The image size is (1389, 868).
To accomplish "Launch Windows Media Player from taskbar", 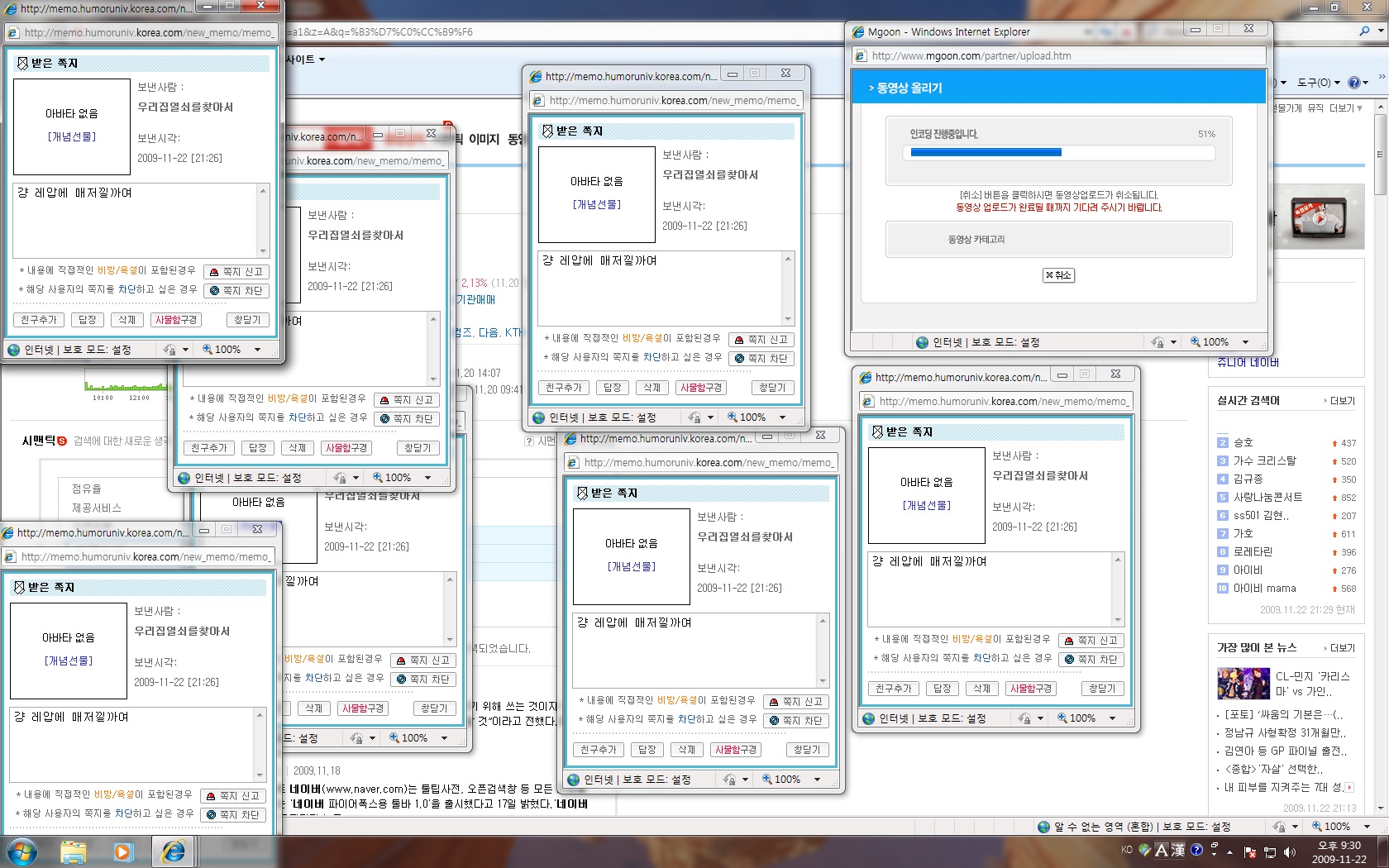I will point(122,851).
